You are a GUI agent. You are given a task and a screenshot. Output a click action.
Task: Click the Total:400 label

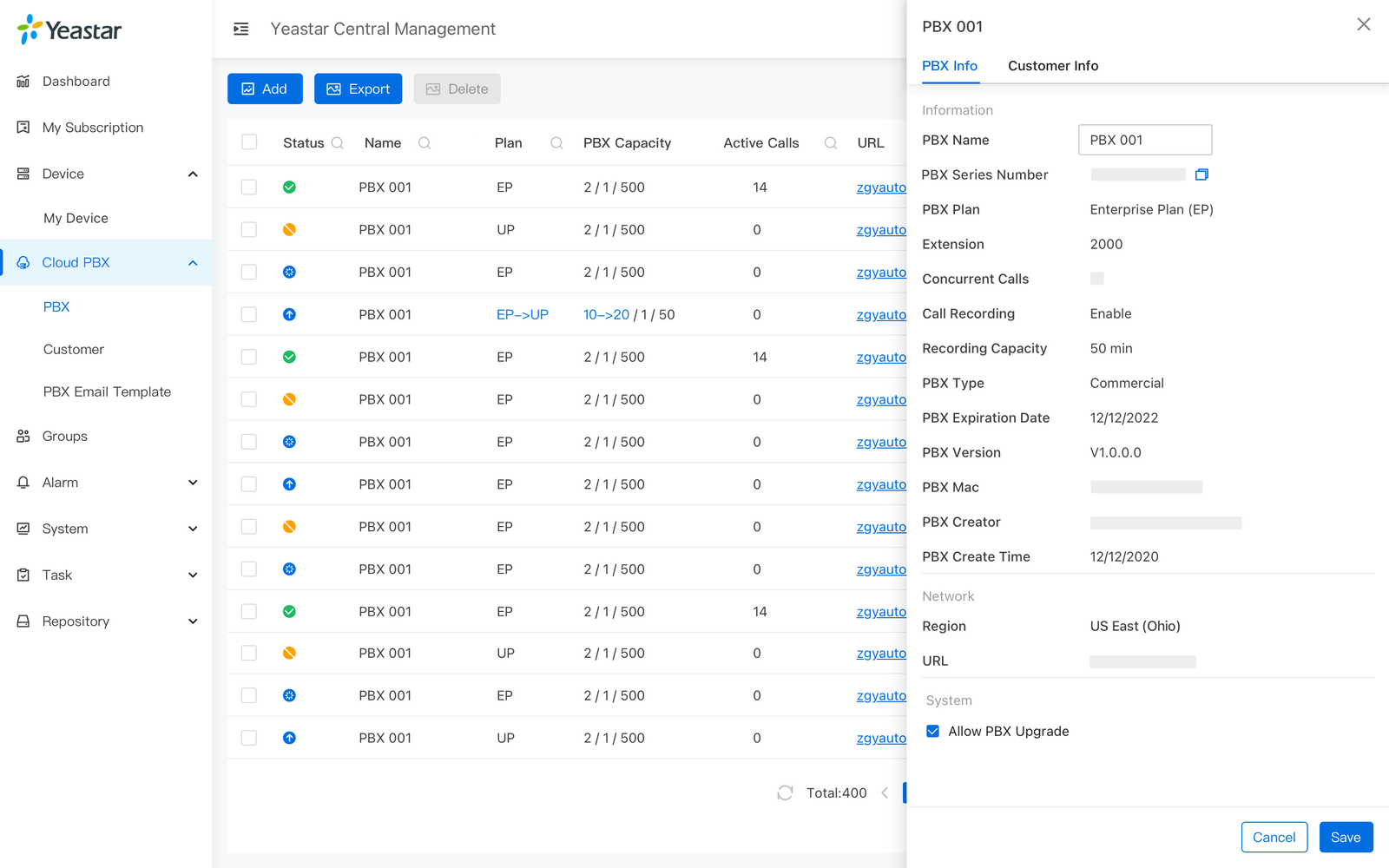point(836,792)
